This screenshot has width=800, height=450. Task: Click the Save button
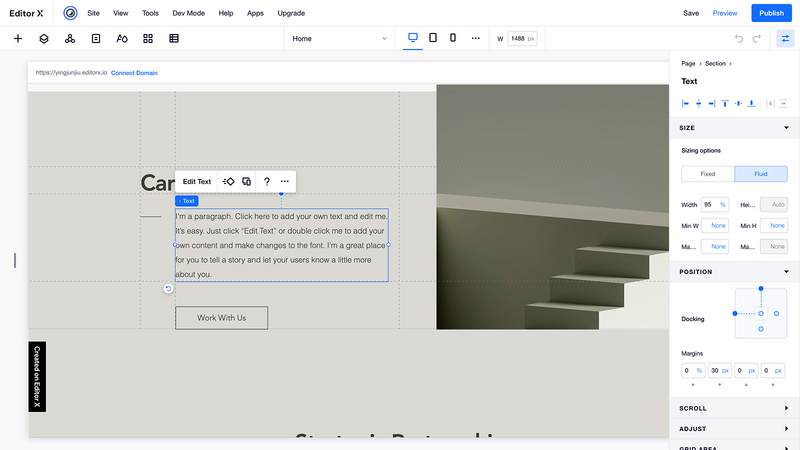click(691, 13)
